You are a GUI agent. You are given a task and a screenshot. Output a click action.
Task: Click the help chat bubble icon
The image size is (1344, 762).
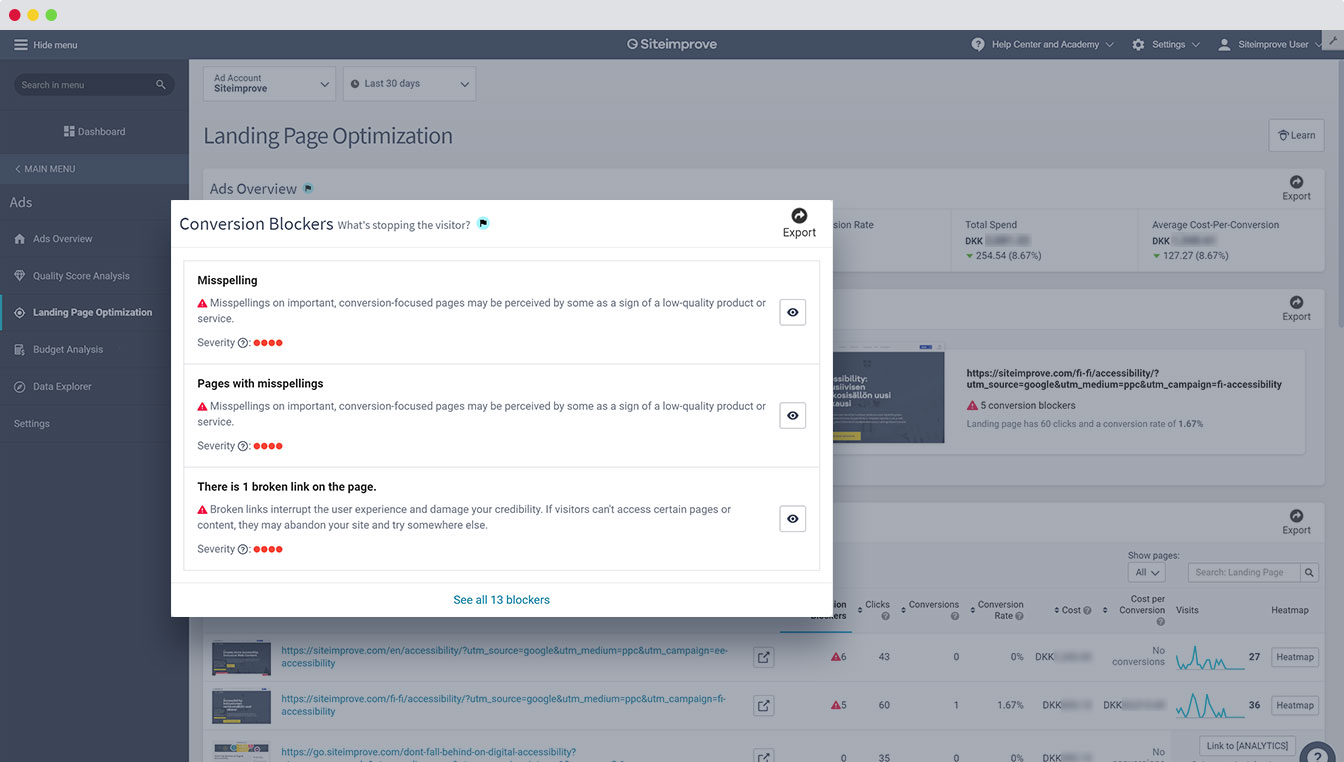1314,748
